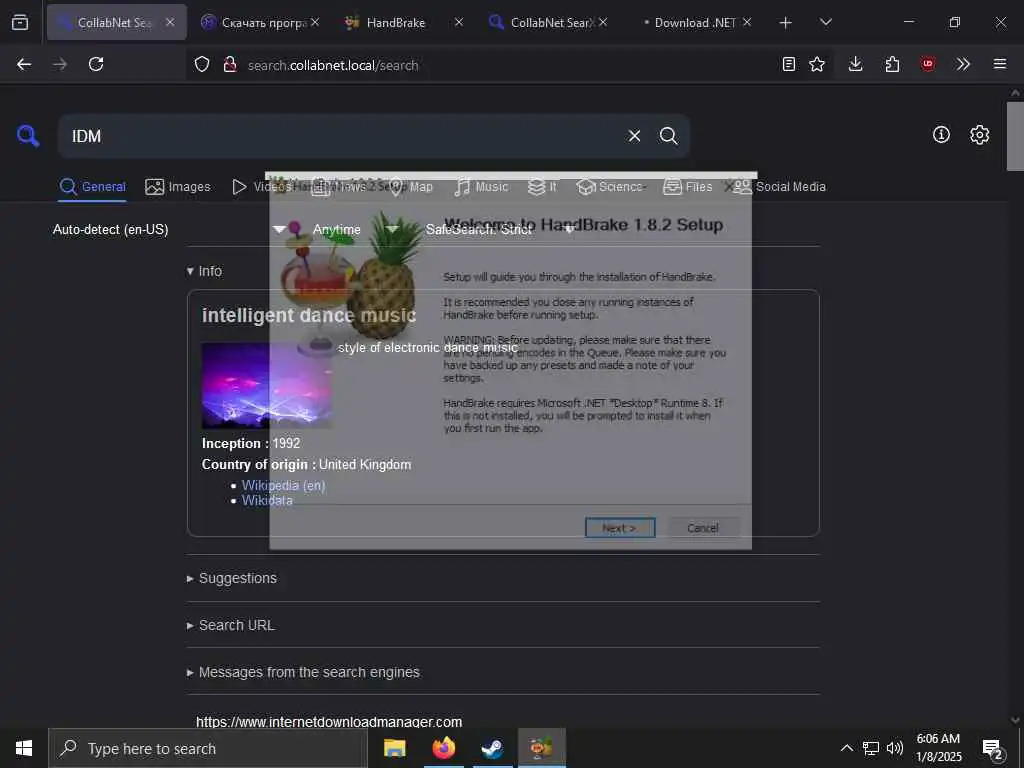Image resolution: width=1024 pixels, height=768 pixels.
Task: Open the extensions puzzle-piece menu
Action: [x=892, y=64]
